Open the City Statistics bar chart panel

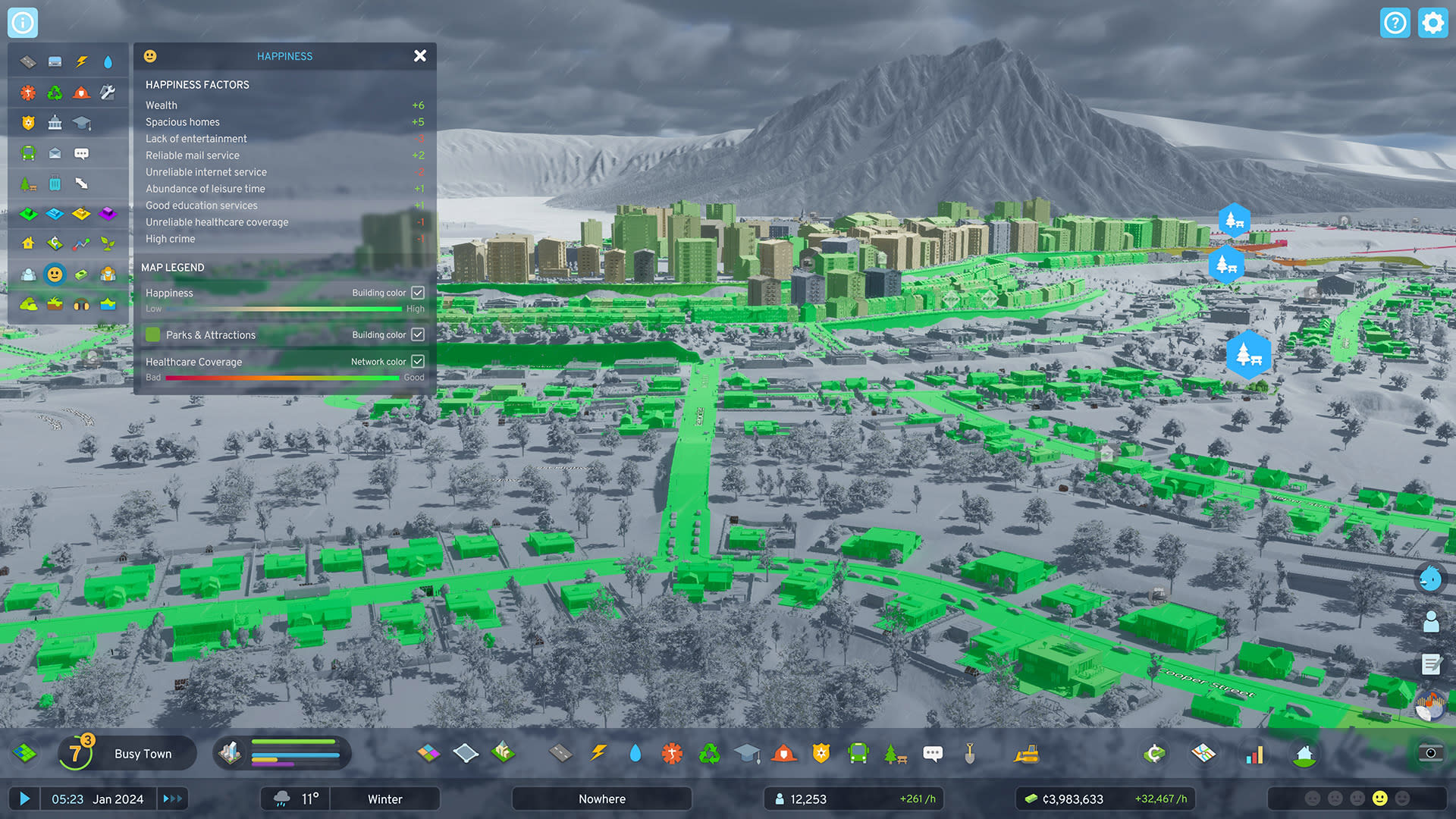point(1255,753)
